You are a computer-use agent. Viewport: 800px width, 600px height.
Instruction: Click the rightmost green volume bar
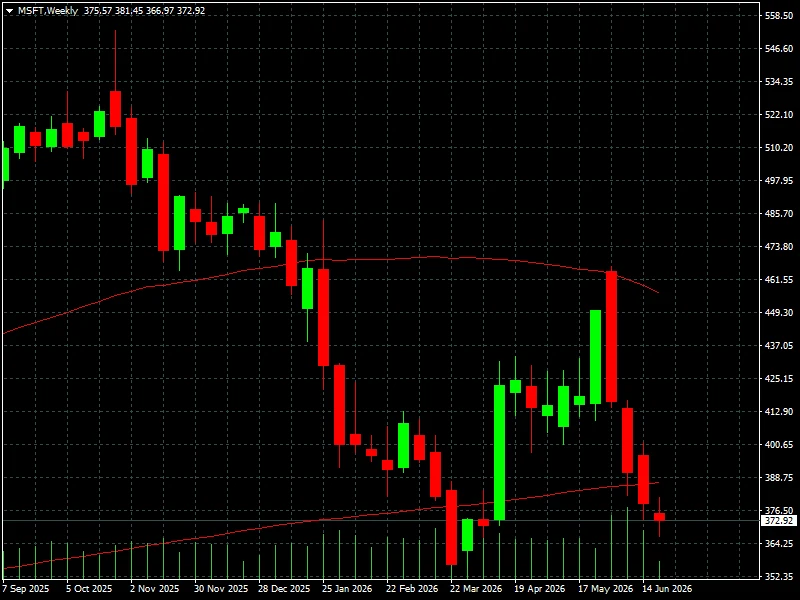tap(659, 570)
